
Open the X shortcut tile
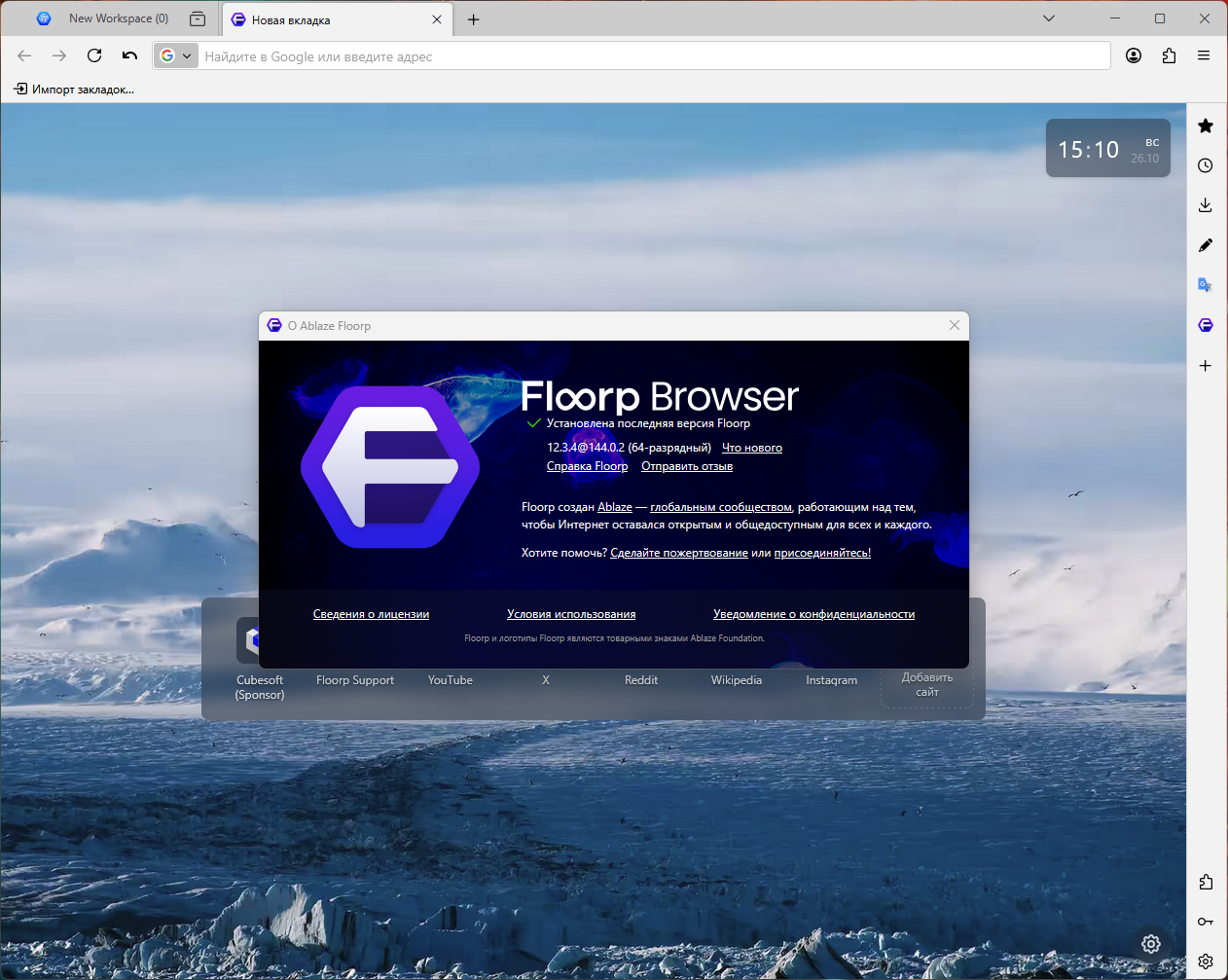[x=546, y=680]
